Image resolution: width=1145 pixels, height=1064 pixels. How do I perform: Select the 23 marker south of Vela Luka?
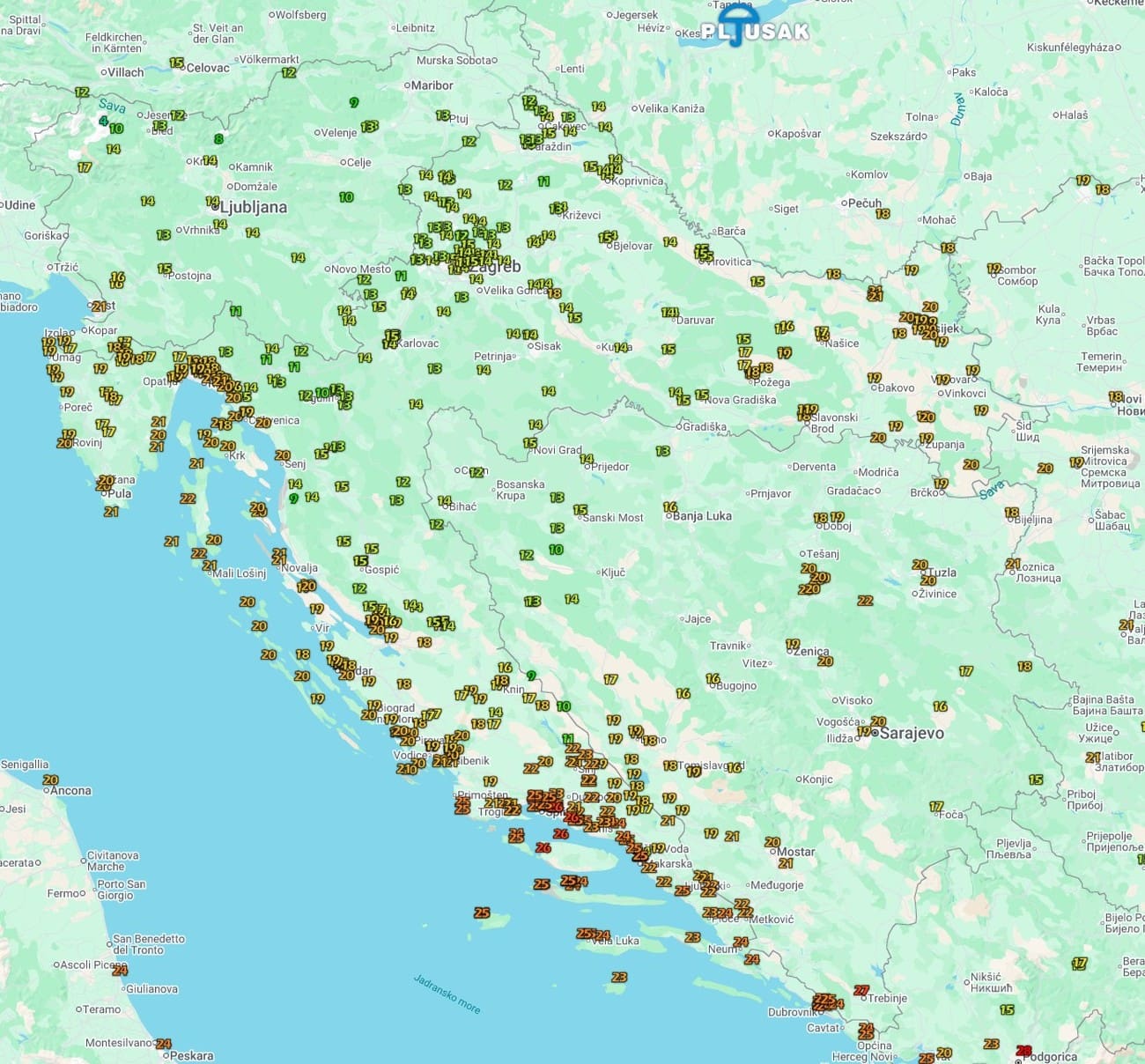[x=619, y=977]
